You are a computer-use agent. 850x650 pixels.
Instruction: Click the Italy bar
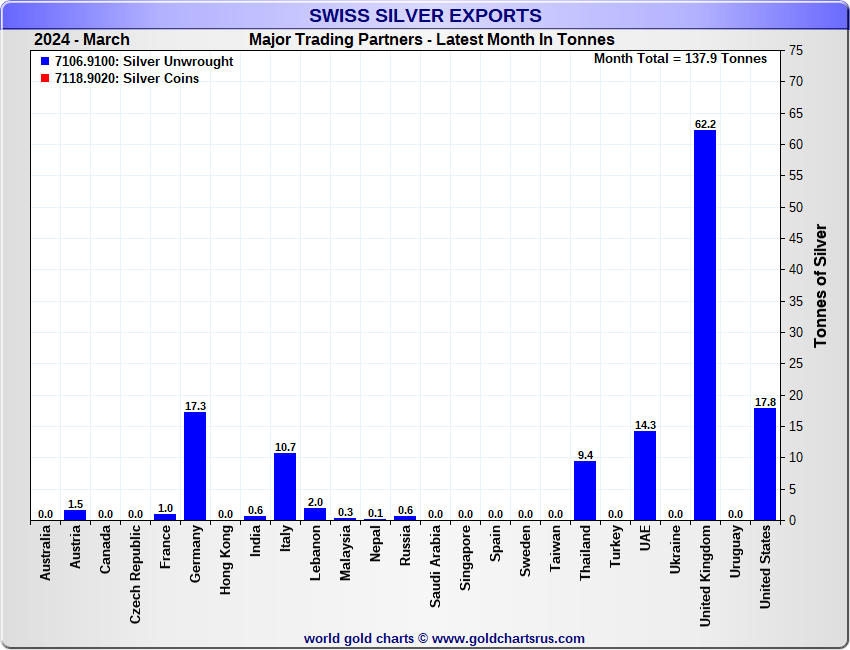pyautogui.click(x=285, y=486)
